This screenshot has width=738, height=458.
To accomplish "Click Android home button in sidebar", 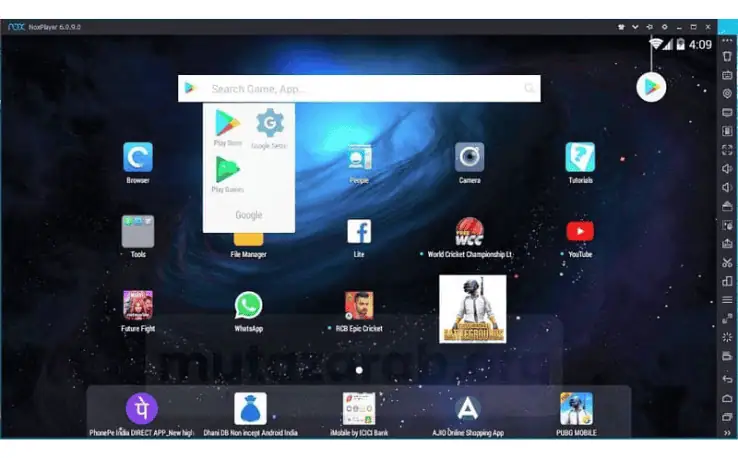I will pyautogui.click(x=727, y=398).
